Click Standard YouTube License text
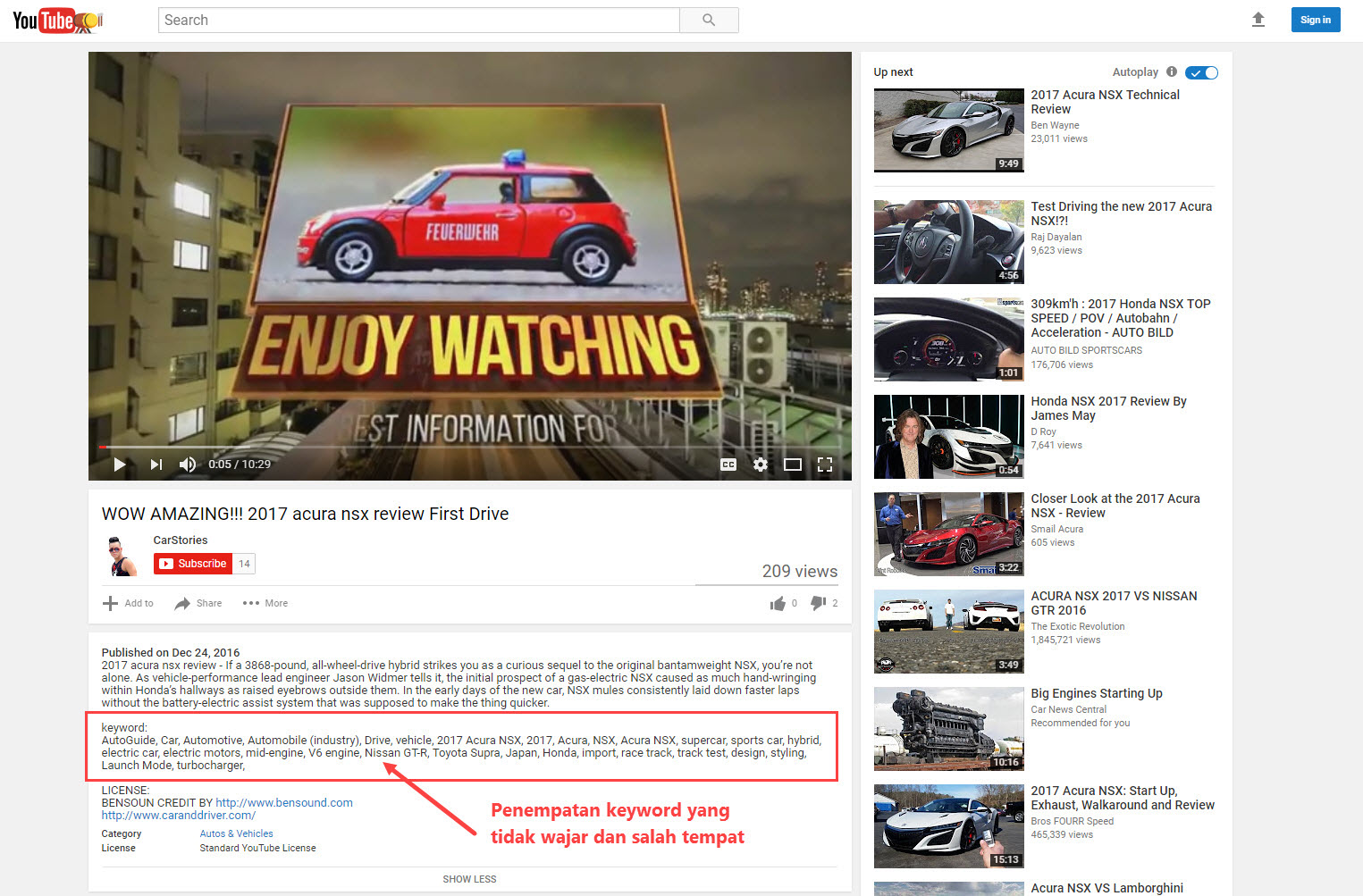Viewport: 1363px width, 896px height. coord(257,848)
